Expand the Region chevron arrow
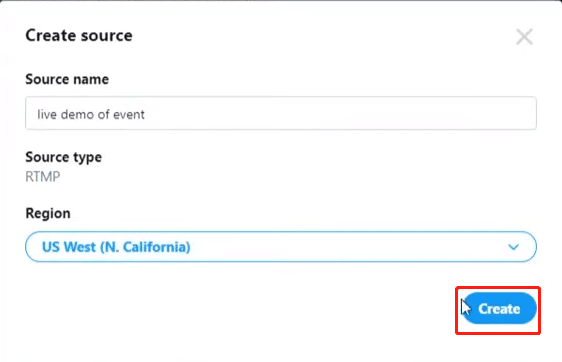 [514, 247]
